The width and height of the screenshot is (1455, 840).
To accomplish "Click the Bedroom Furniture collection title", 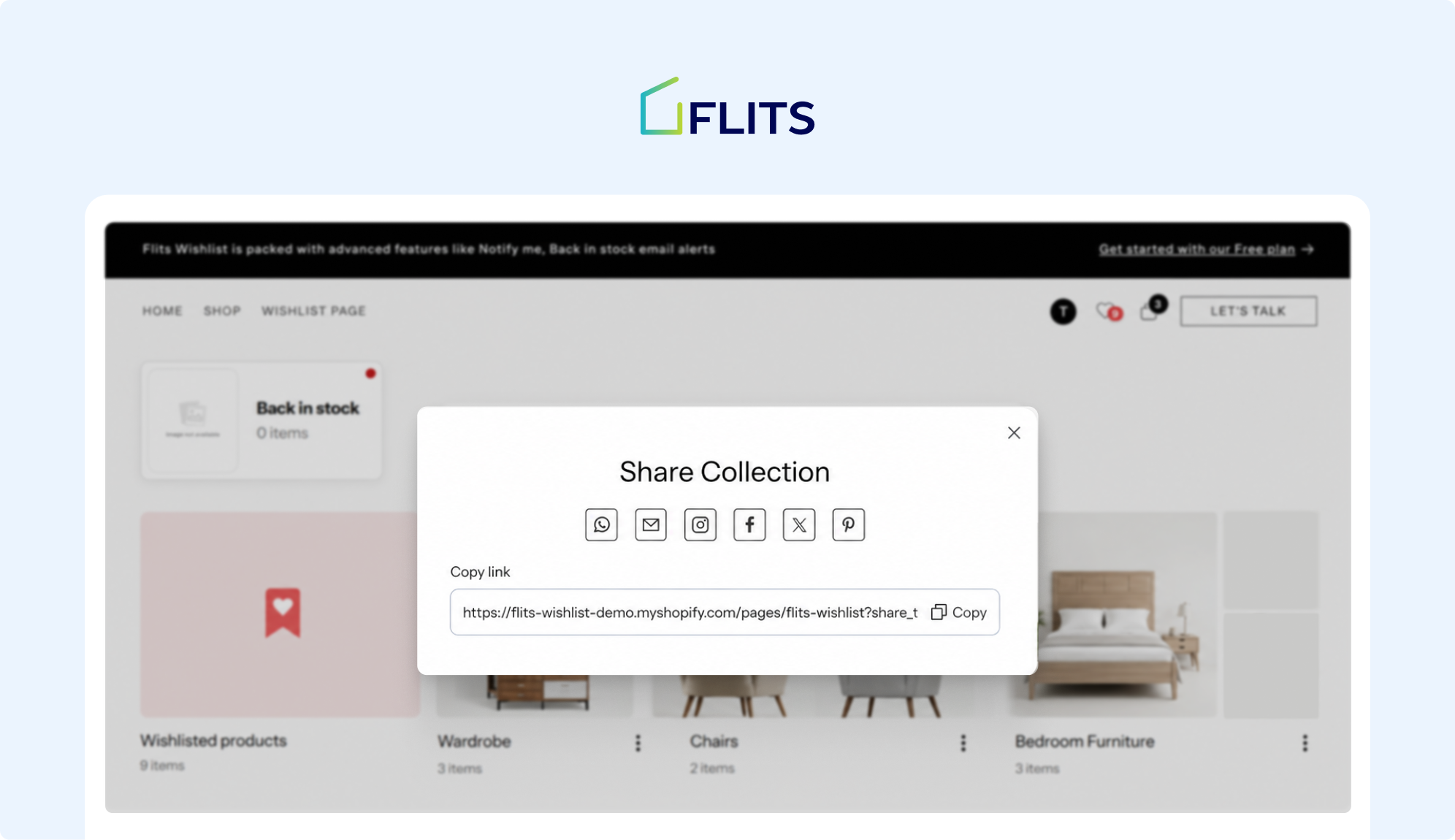I will pyautogui.click(x=1085, y=741).
